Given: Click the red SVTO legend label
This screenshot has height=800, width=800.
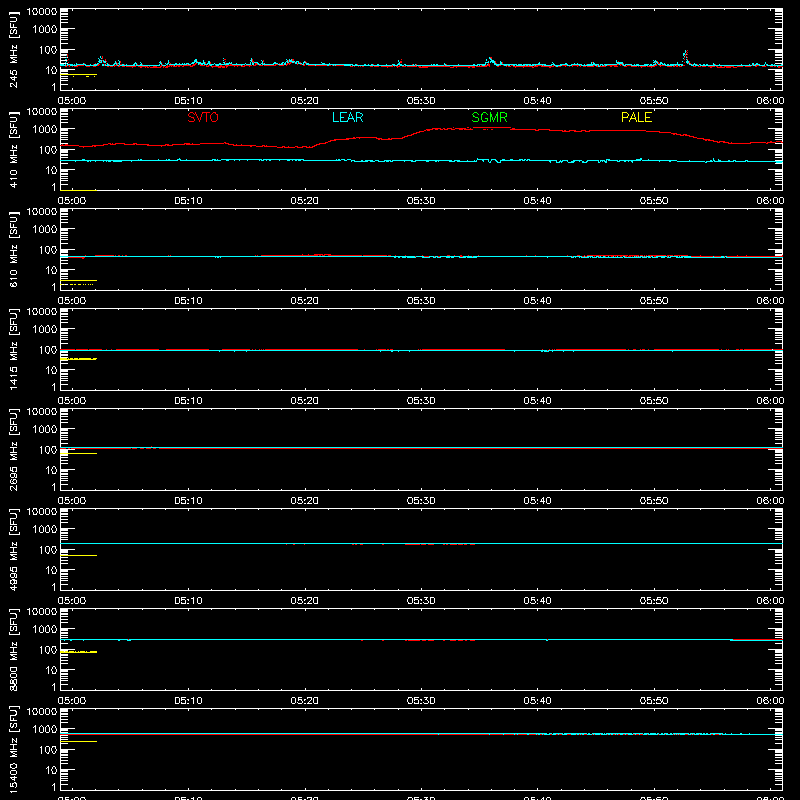Looking at the screenshot, I should tap(203, 117).
